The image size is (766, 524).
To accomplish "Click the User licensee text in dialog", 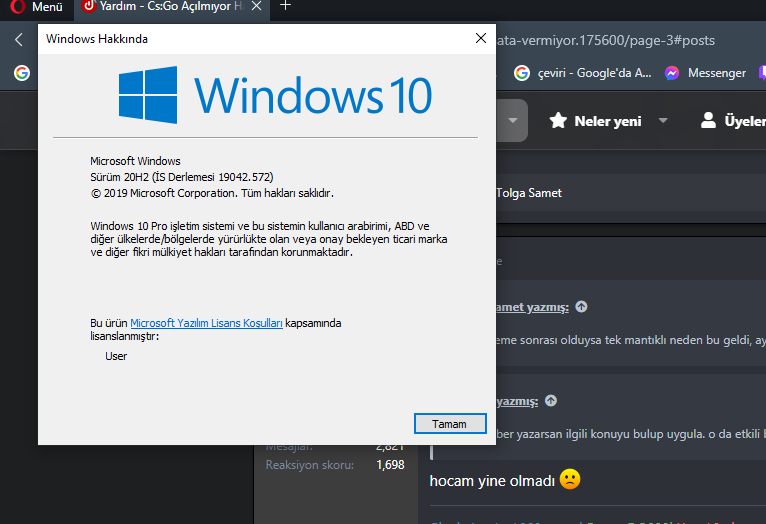I will (x=116, y=356).
